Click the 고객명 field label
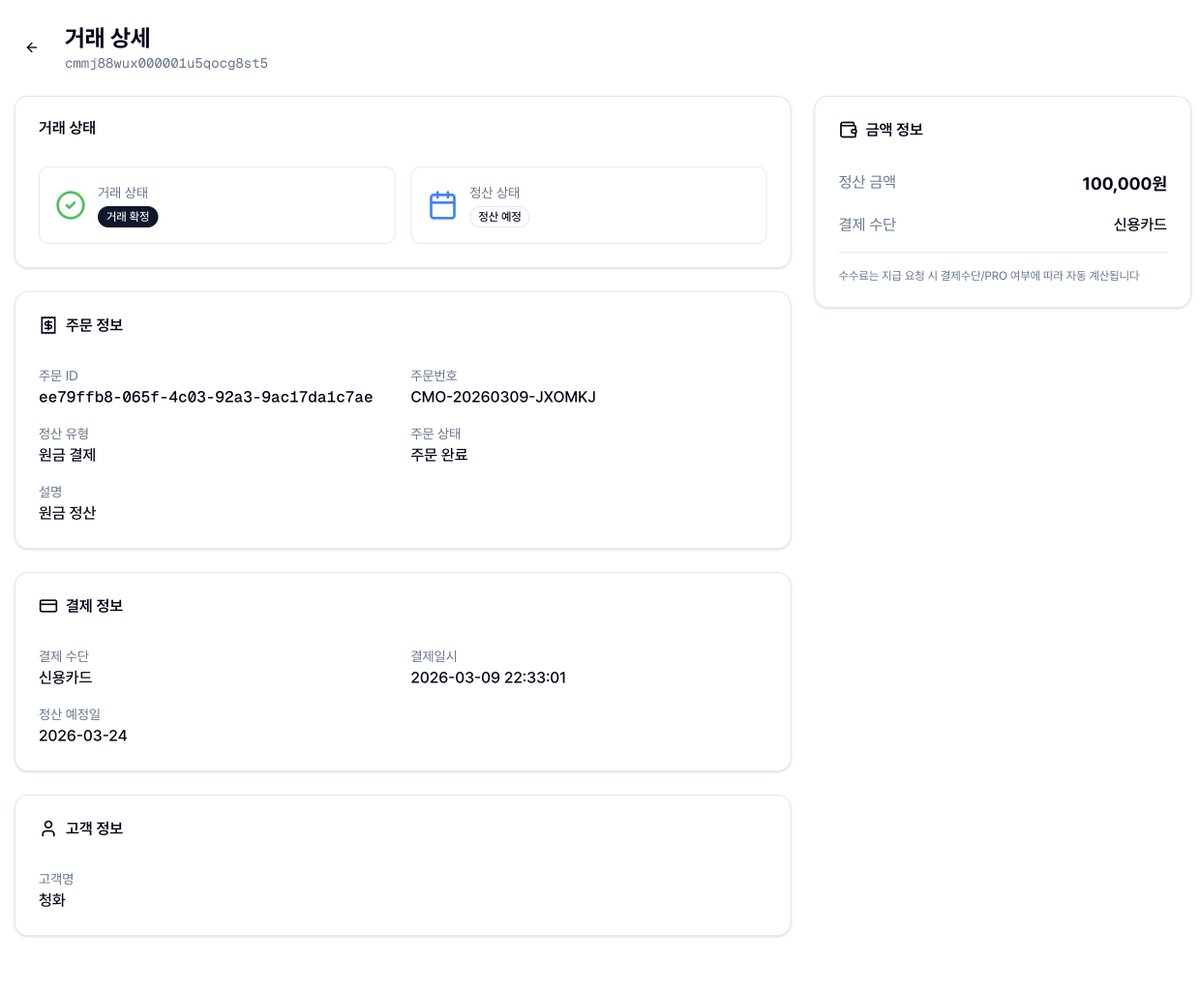1200x996 pixels. coord(56,878)
